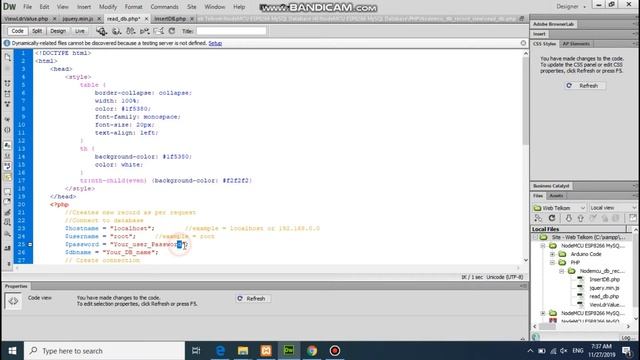The image size is (640, 360).
Task: Select read_db.php in Local Files
Action: click(x=604, y=296)
